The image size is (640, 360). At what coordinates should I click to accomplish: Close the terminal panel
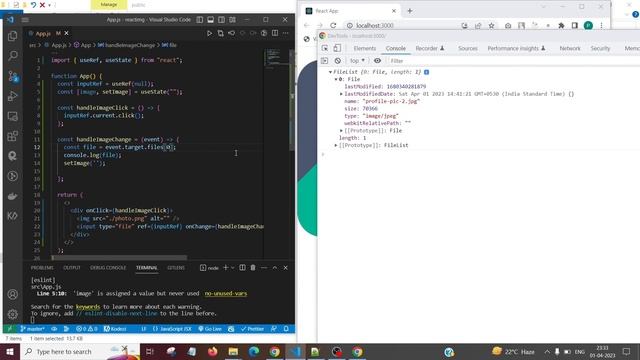(286, 268)
